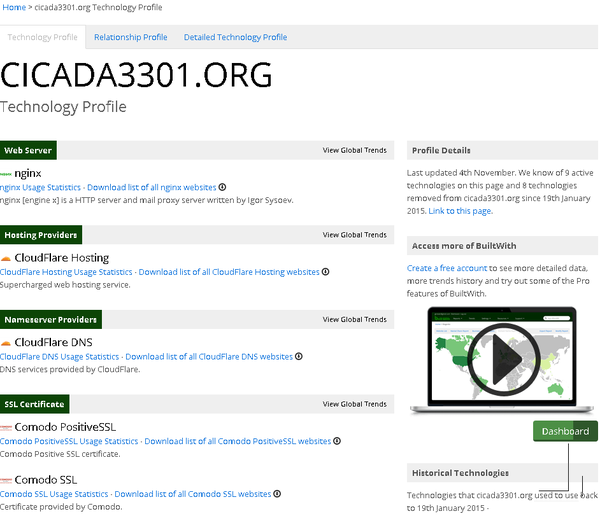Go to Home via breadcrumb

(x=14, y=7)
